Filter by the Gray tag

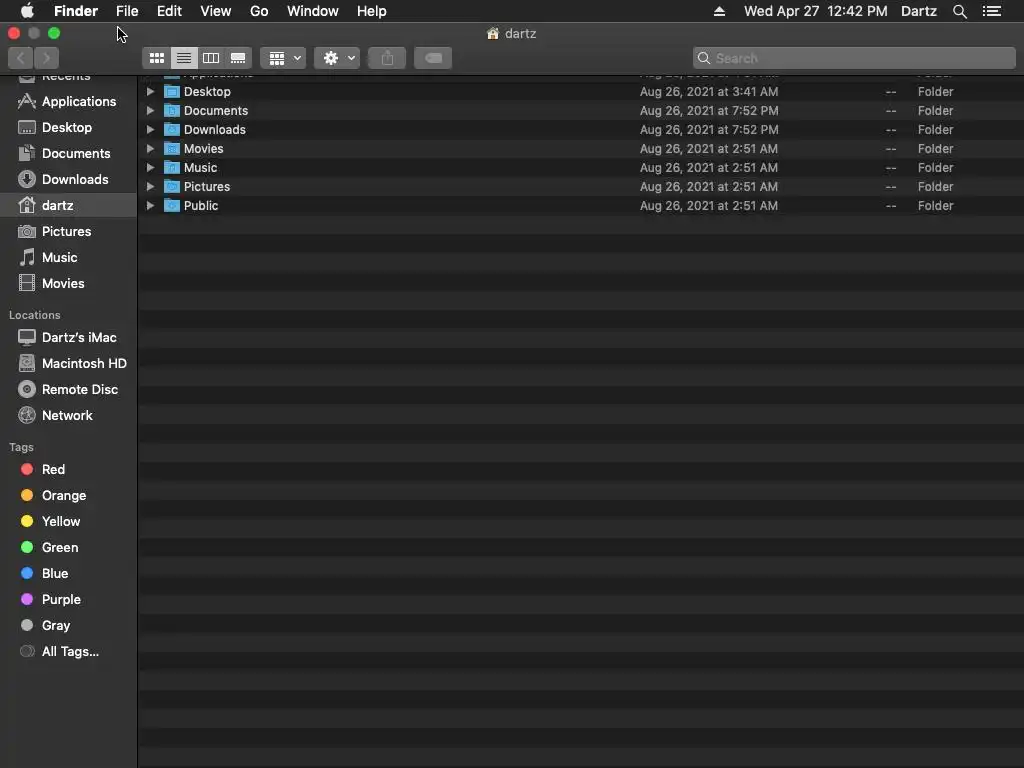click(68, 626)
